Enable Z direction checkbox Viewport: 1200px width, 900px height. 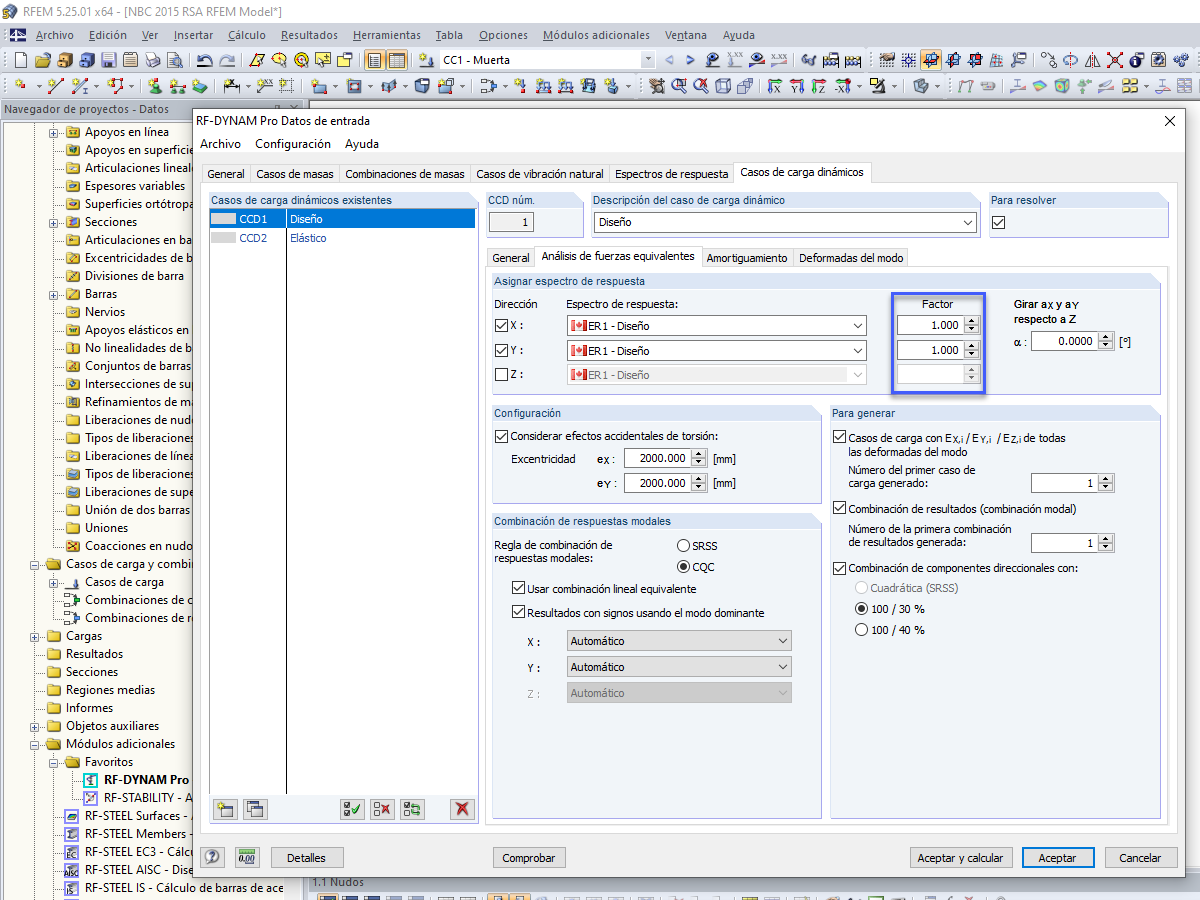pos(502,375)
